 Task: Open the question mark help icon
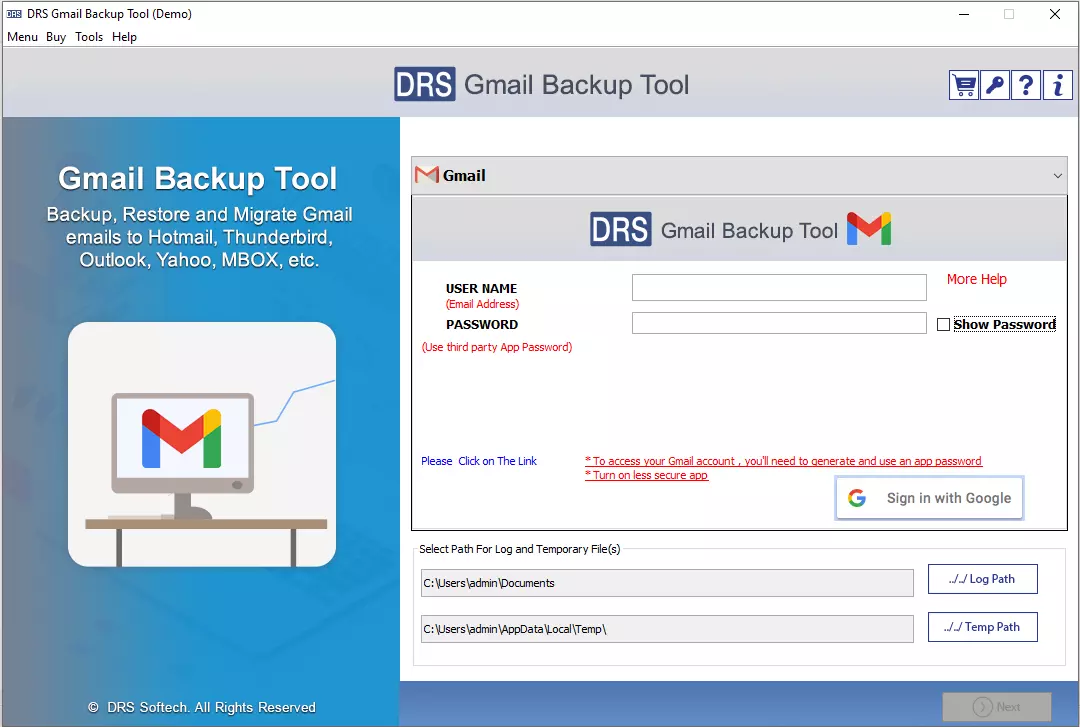1026,85
